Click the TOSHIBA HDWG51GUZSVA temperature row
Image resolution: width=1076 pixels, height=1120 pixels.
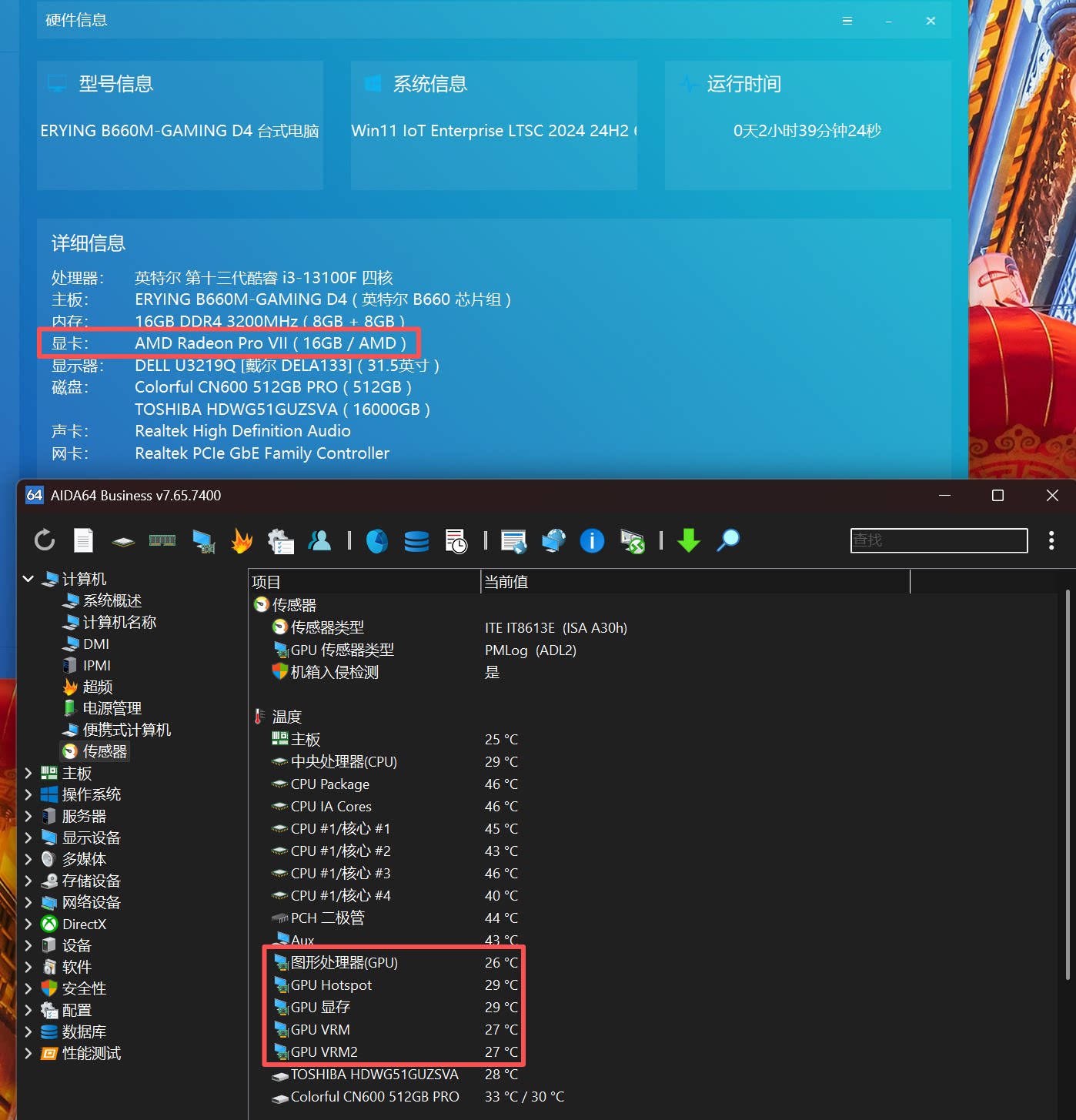[x=396, y=1074]
